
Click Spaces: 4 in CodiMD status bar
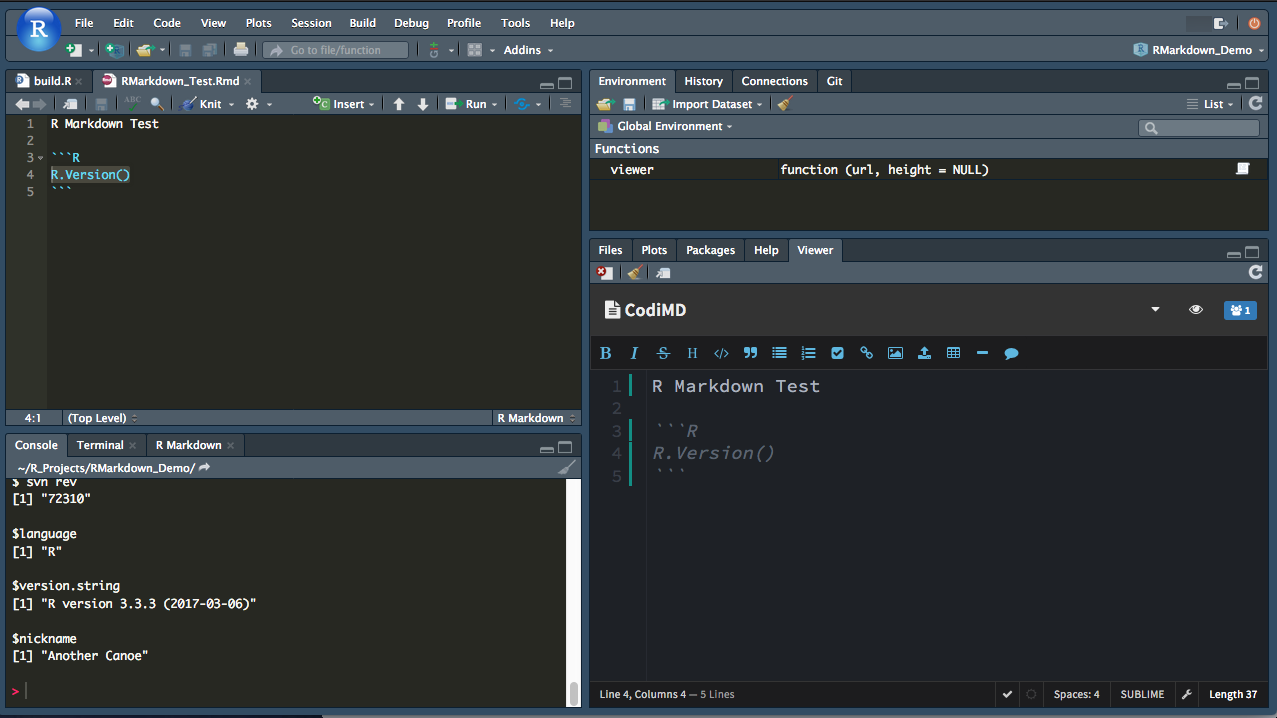1077,694
